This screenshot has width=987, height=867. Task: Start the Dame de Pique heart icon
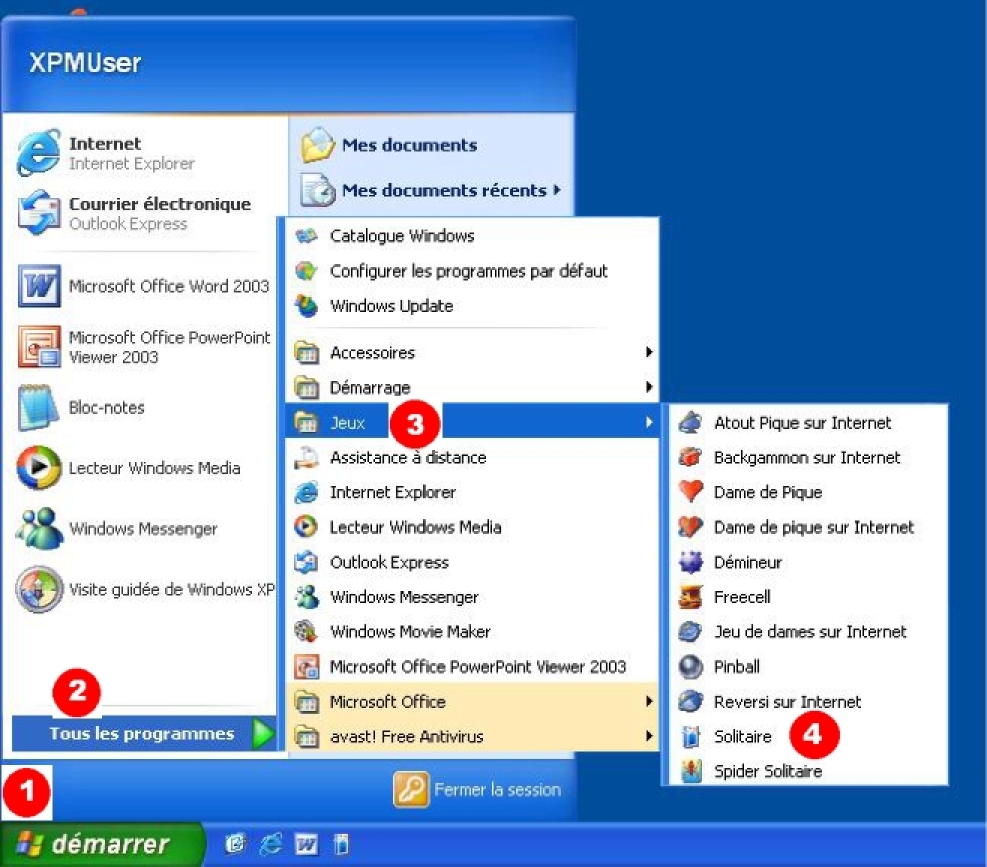click(x=691, y=492)
